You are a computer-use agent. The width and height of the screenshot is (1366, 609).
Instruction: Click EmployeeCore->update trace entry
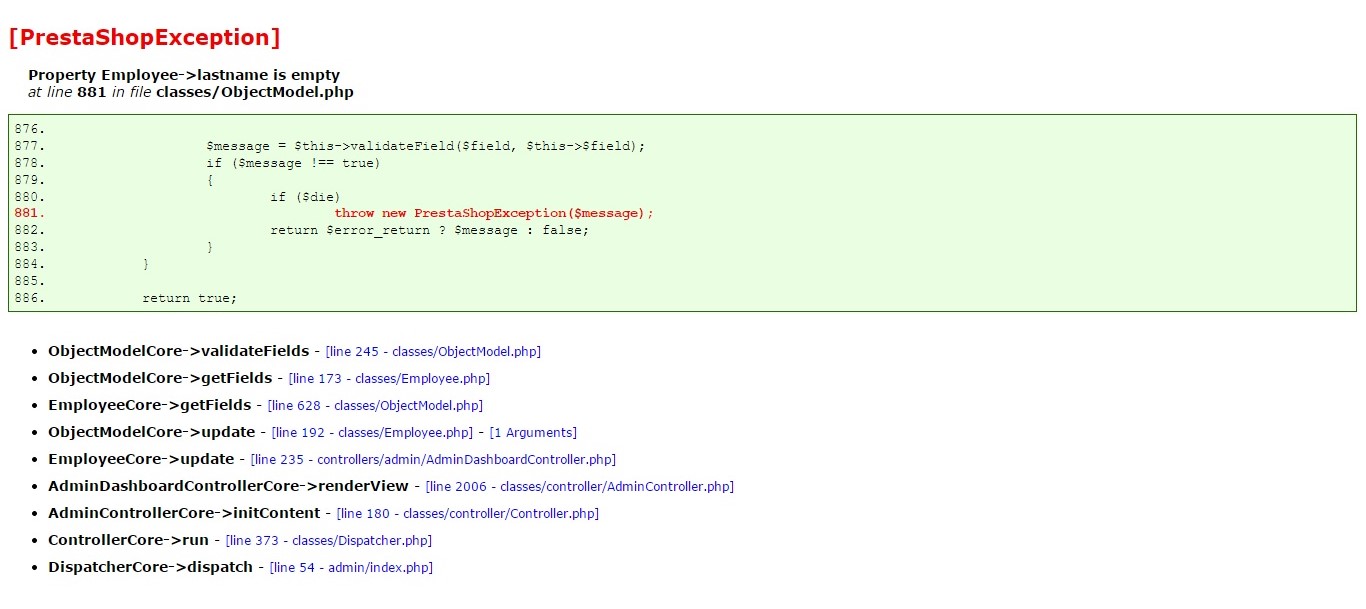(x=141, y=459)
